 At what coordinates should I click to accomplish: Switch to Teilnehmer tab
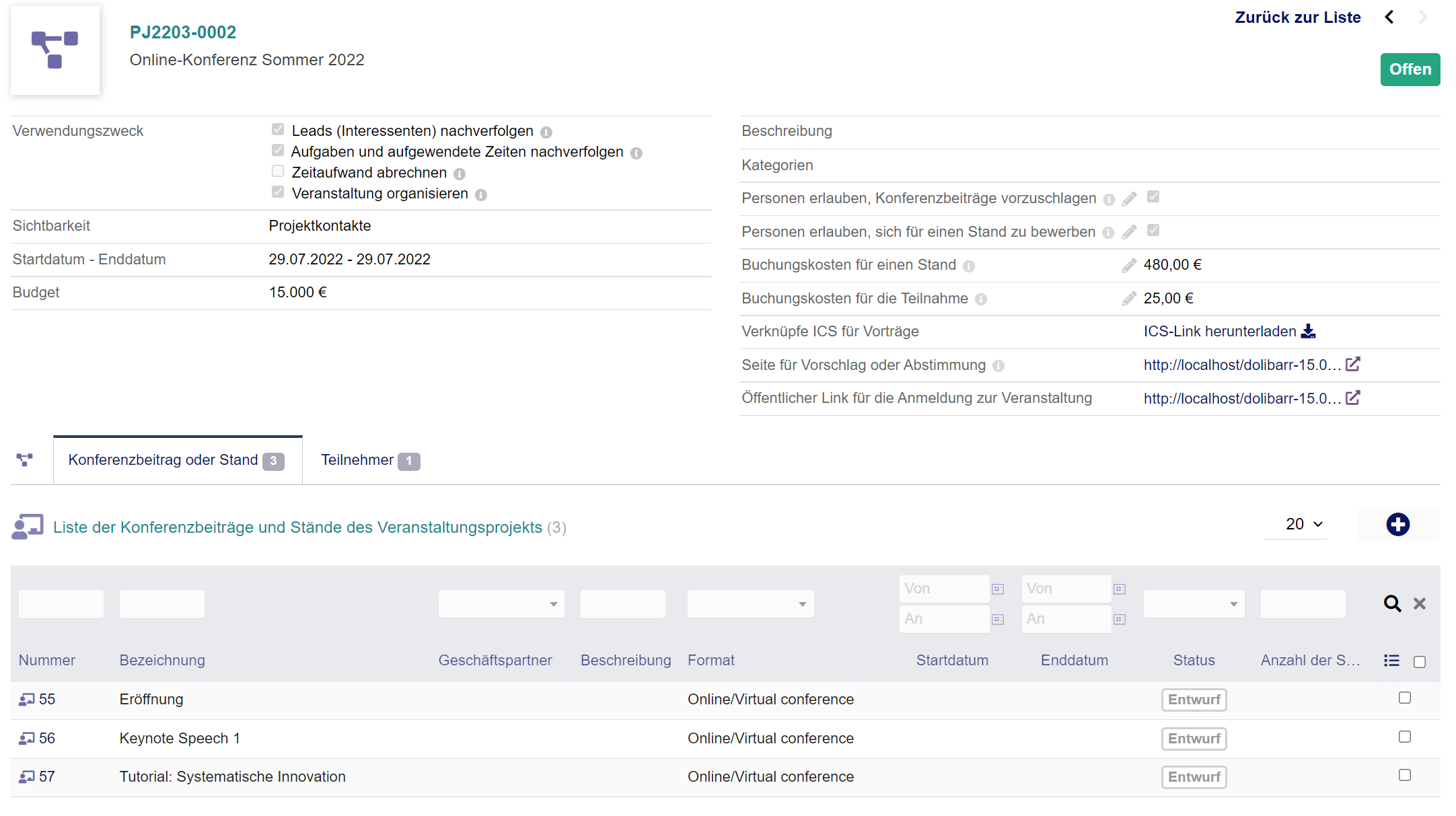coord(371,460)
